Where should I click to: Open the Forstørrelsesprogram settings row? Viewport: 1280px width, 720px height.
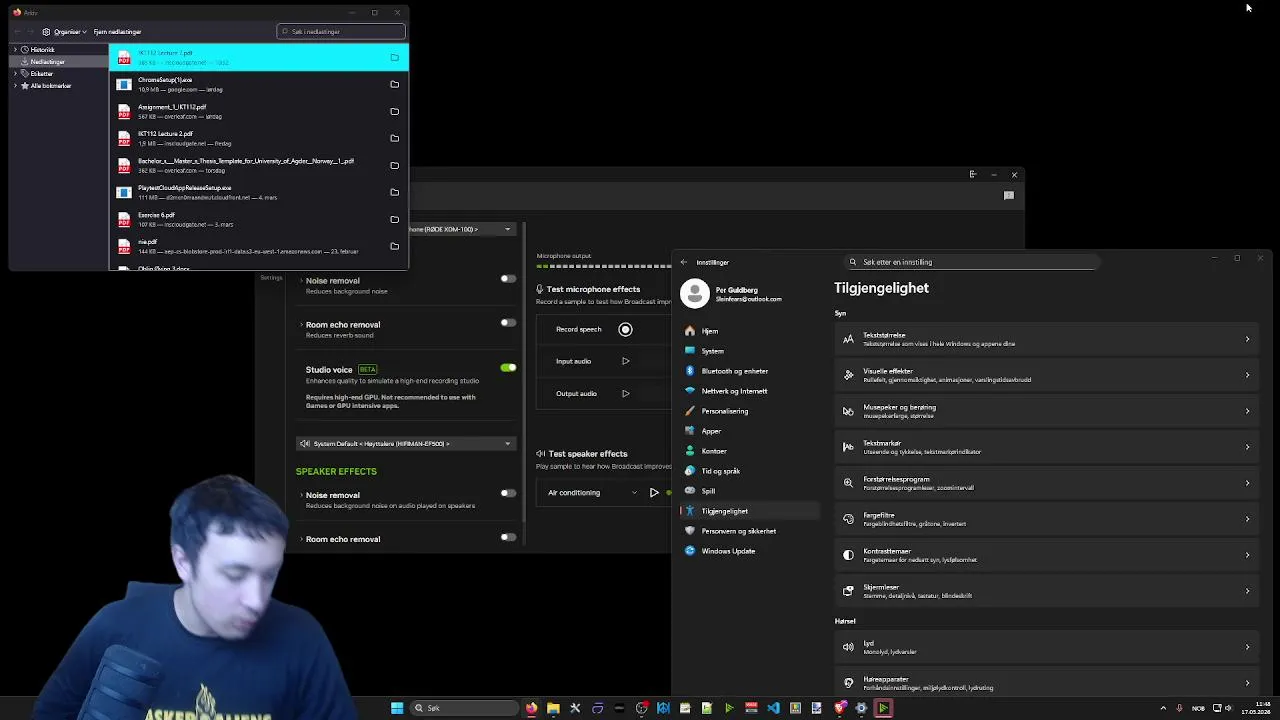coord(1047,483)
